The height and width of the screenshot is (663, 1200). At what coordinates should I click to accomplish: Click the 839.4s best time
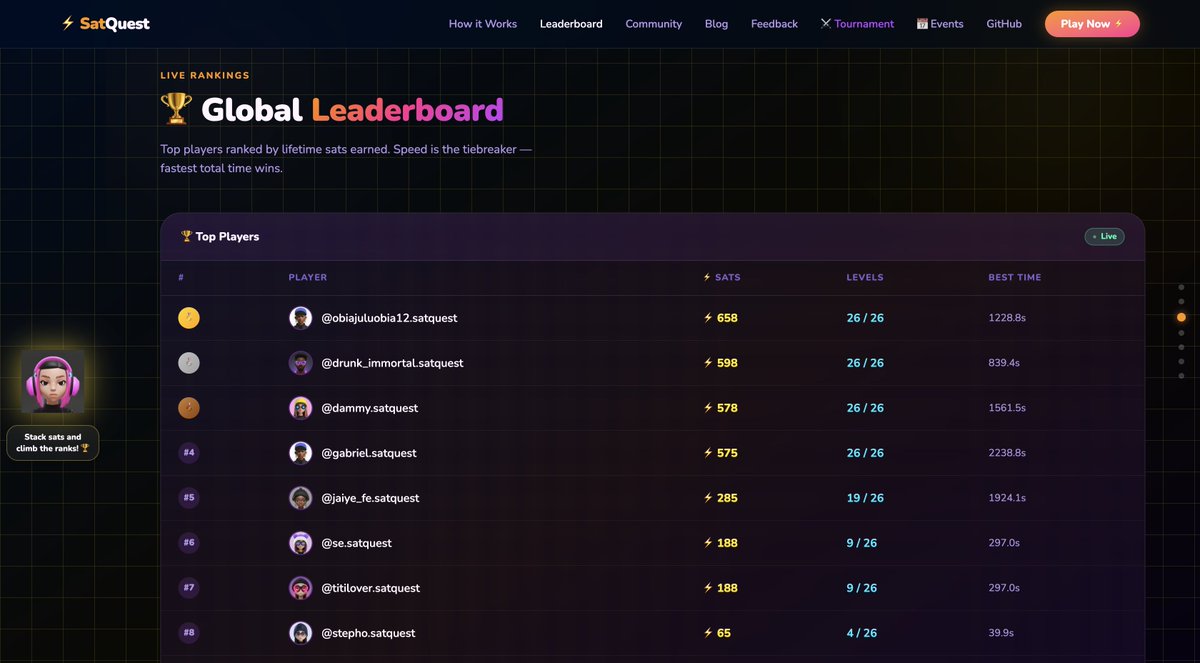(1004, 363)
